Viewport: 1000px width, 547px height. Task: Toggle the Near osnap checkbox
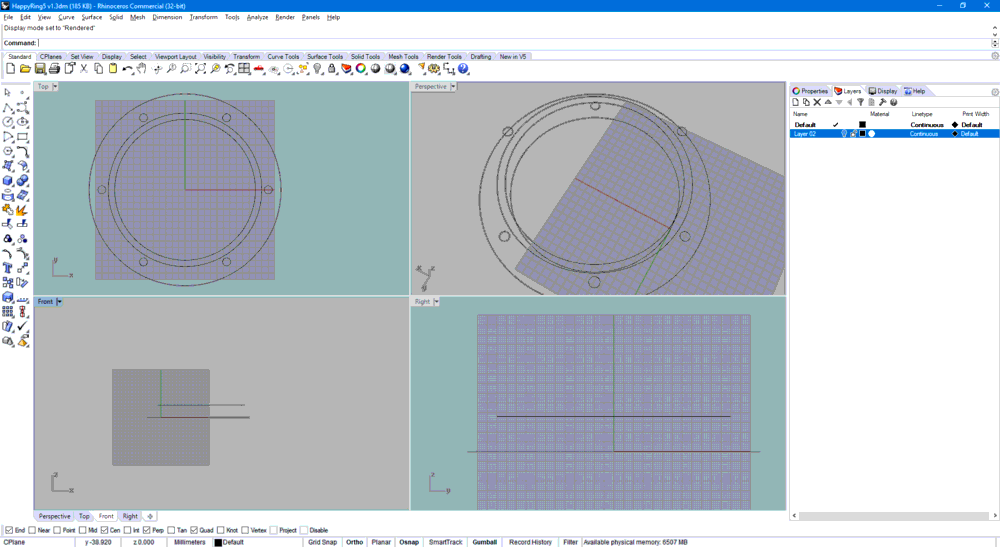(32, 530)
